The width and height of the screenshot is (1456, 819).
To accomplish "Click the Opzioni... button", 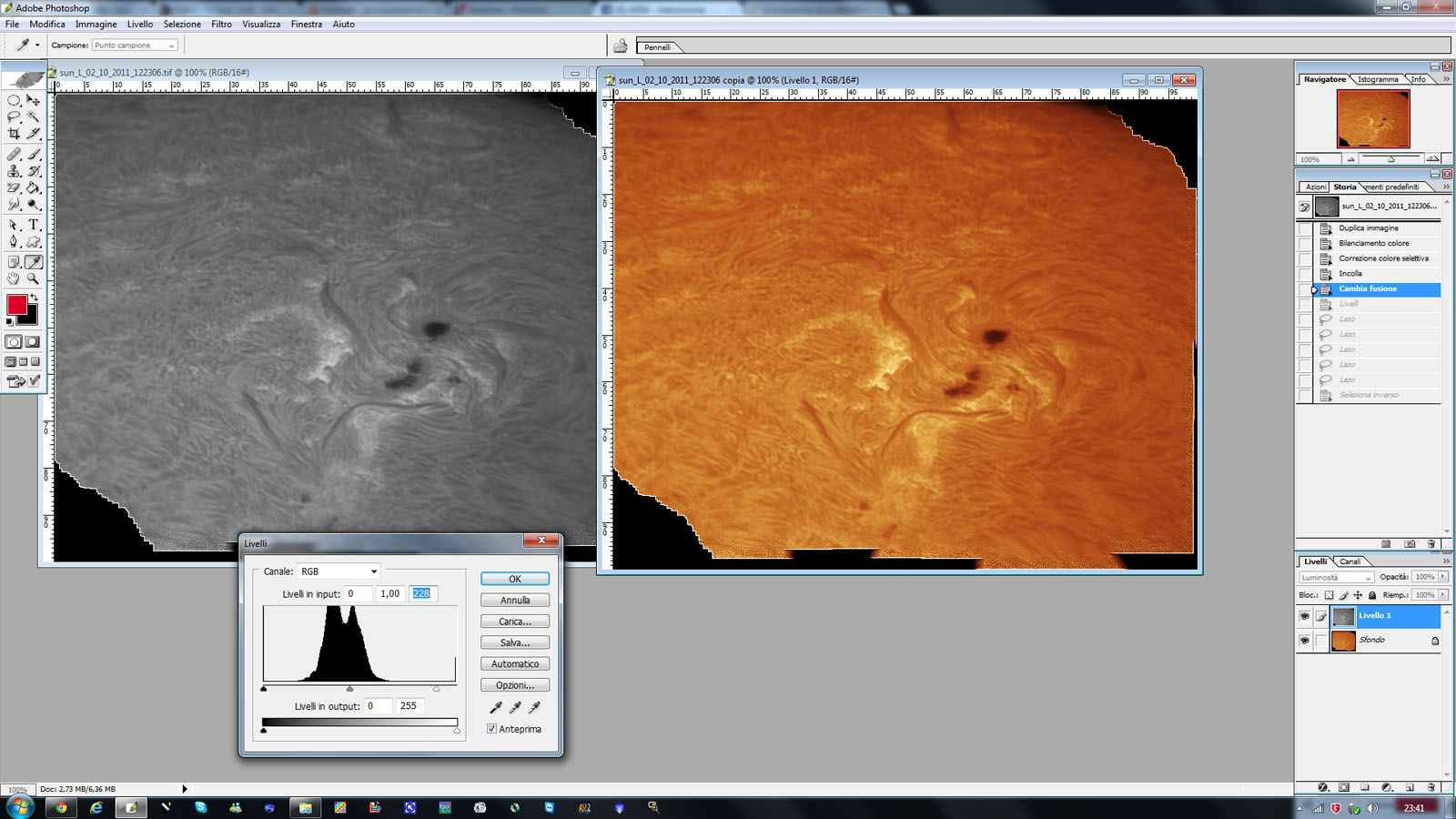I will [515, 685].
